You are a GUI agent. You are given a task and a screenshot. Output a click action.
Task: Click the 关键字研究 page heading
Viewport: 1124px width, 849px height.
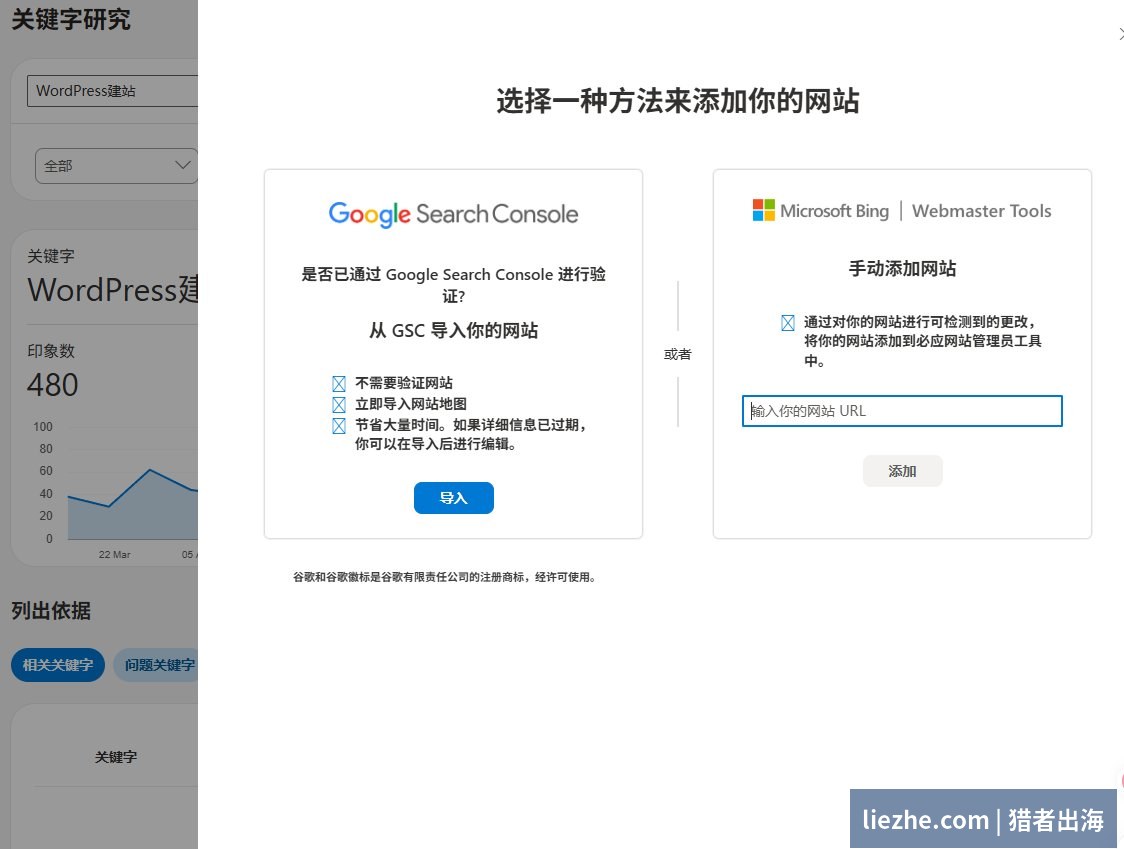(x=71, y=19)
